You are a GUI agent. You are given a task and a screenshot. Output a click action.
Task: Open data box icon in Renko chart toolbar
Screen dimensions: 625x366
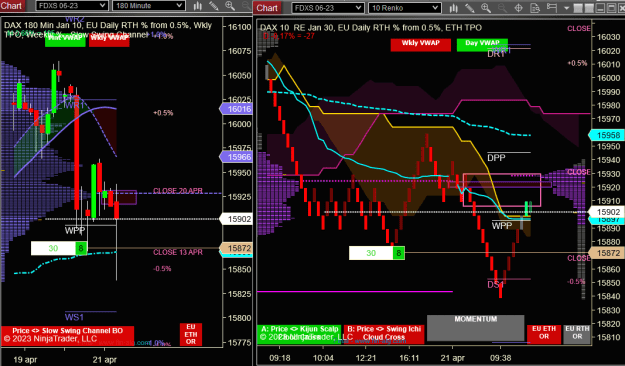535,8
